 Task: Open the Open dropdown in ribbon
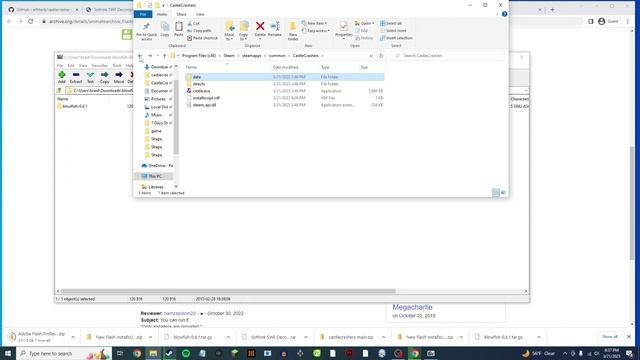pos(364,23)
